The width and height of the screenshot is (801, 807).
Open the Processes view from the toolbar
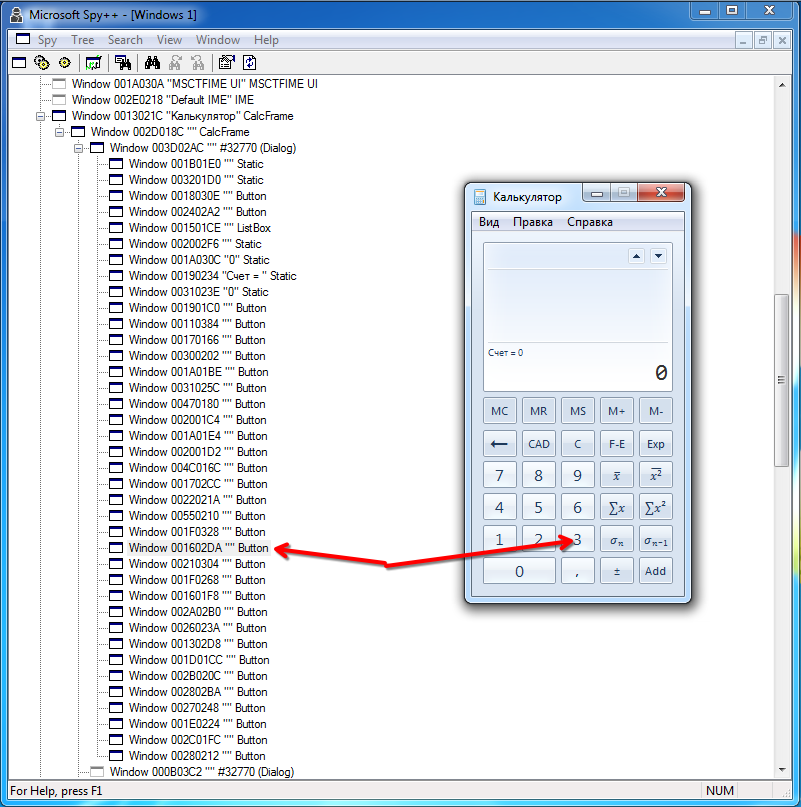pos(41,62)
